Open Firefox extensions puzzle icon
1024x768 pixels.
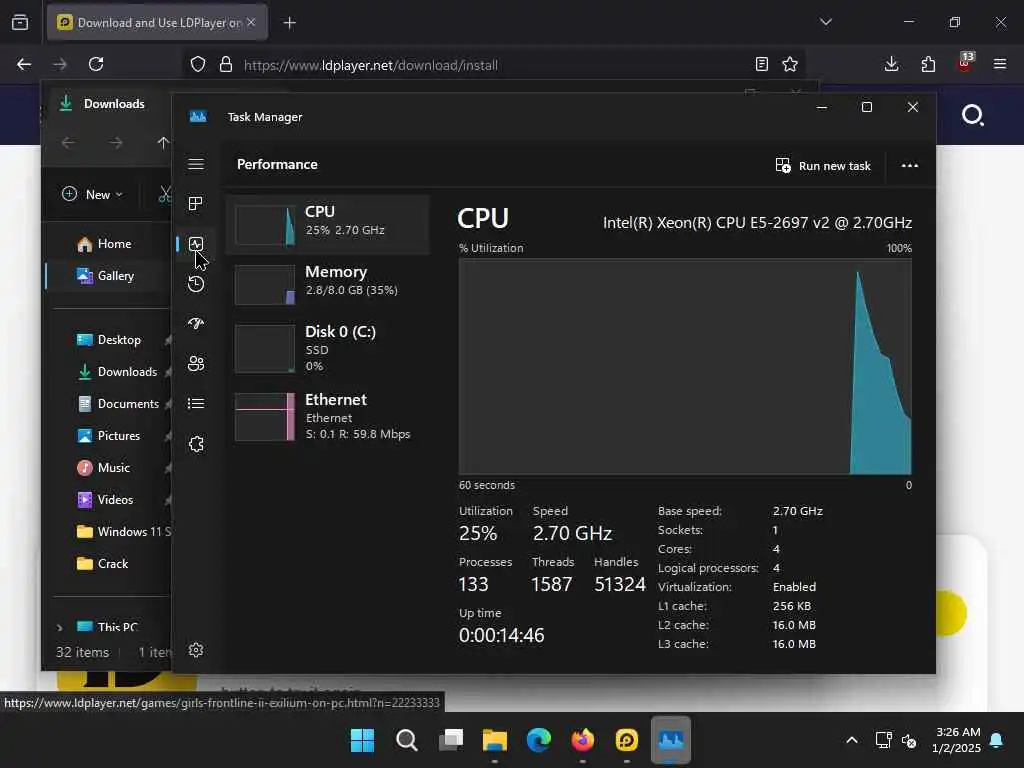tap(928, 64)
